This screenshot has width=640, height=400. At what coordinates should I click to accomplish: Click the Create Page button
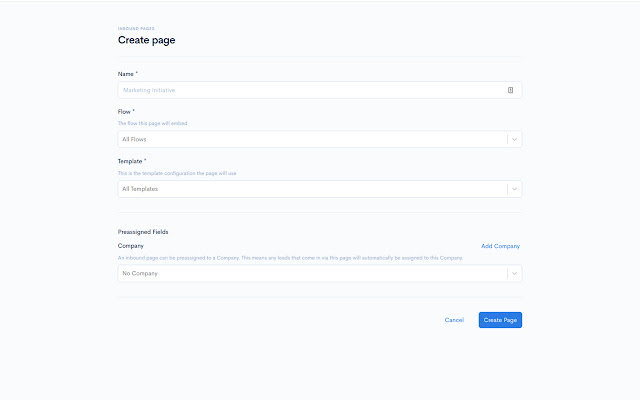click(500, 320)
